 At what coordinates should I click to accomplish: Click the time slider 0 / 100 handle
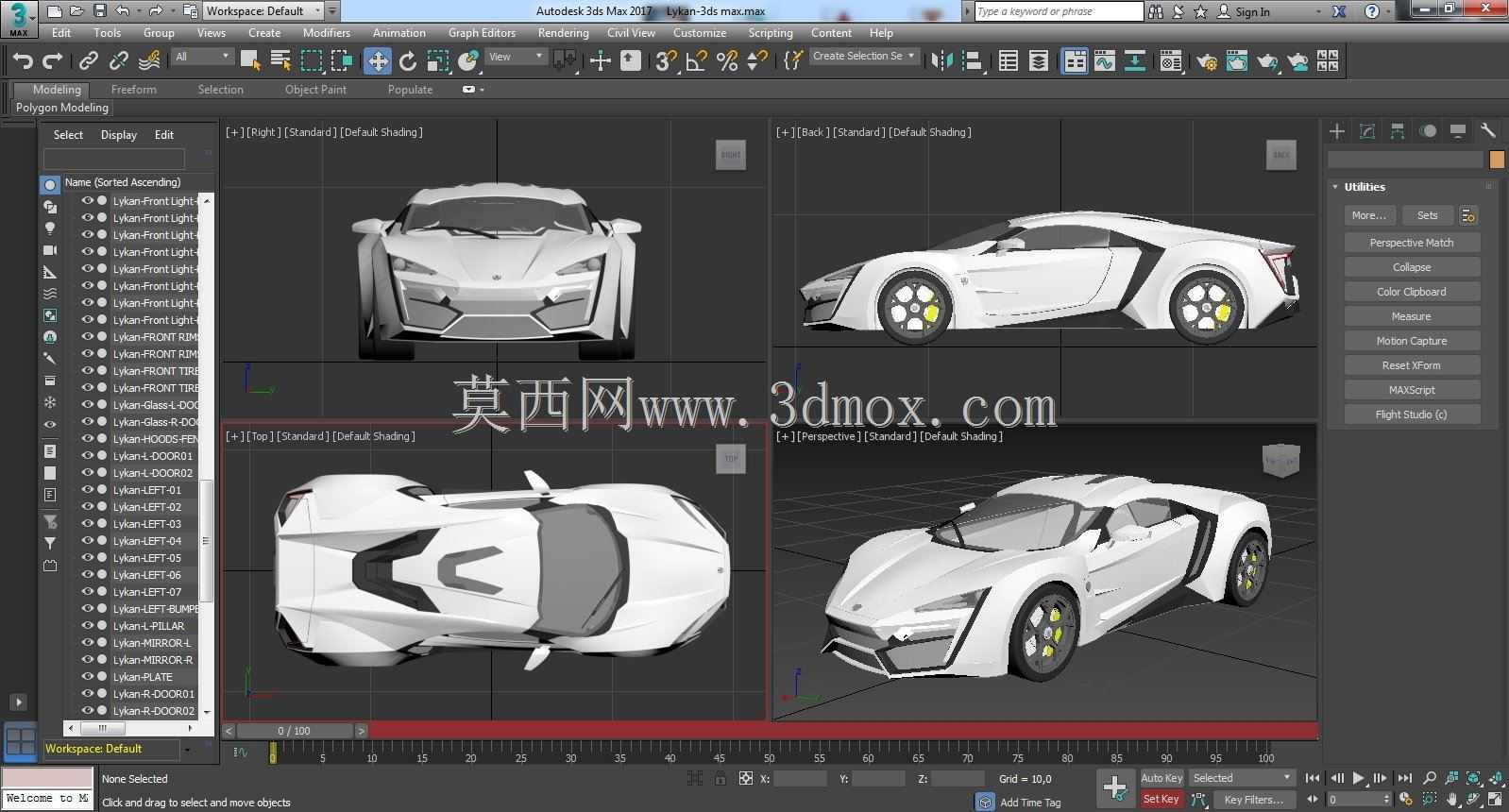(294, 731)
